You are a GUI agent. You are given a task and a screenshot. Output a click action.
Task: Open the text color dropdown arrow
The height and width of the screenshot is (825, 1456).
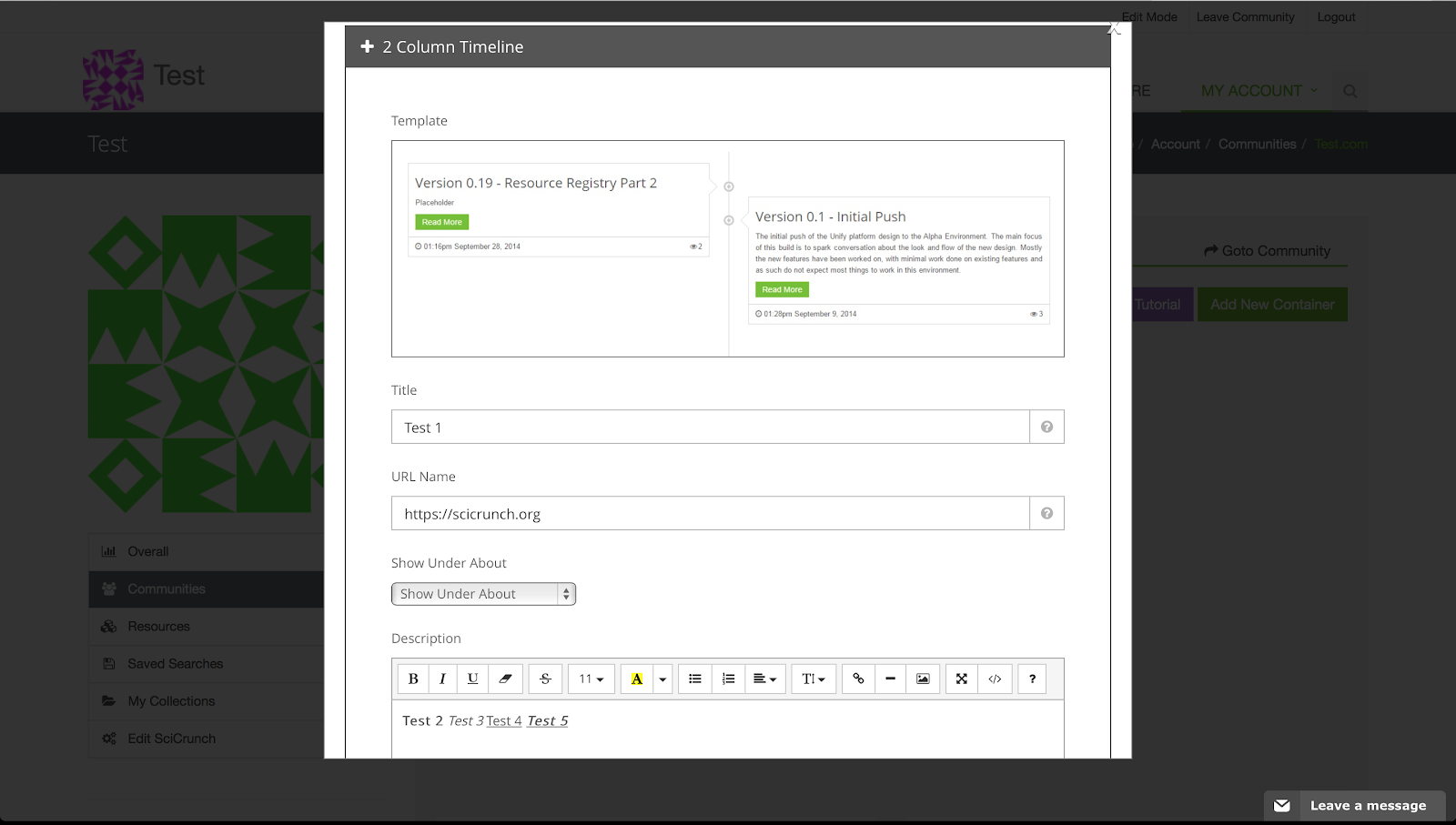point(662,679)
